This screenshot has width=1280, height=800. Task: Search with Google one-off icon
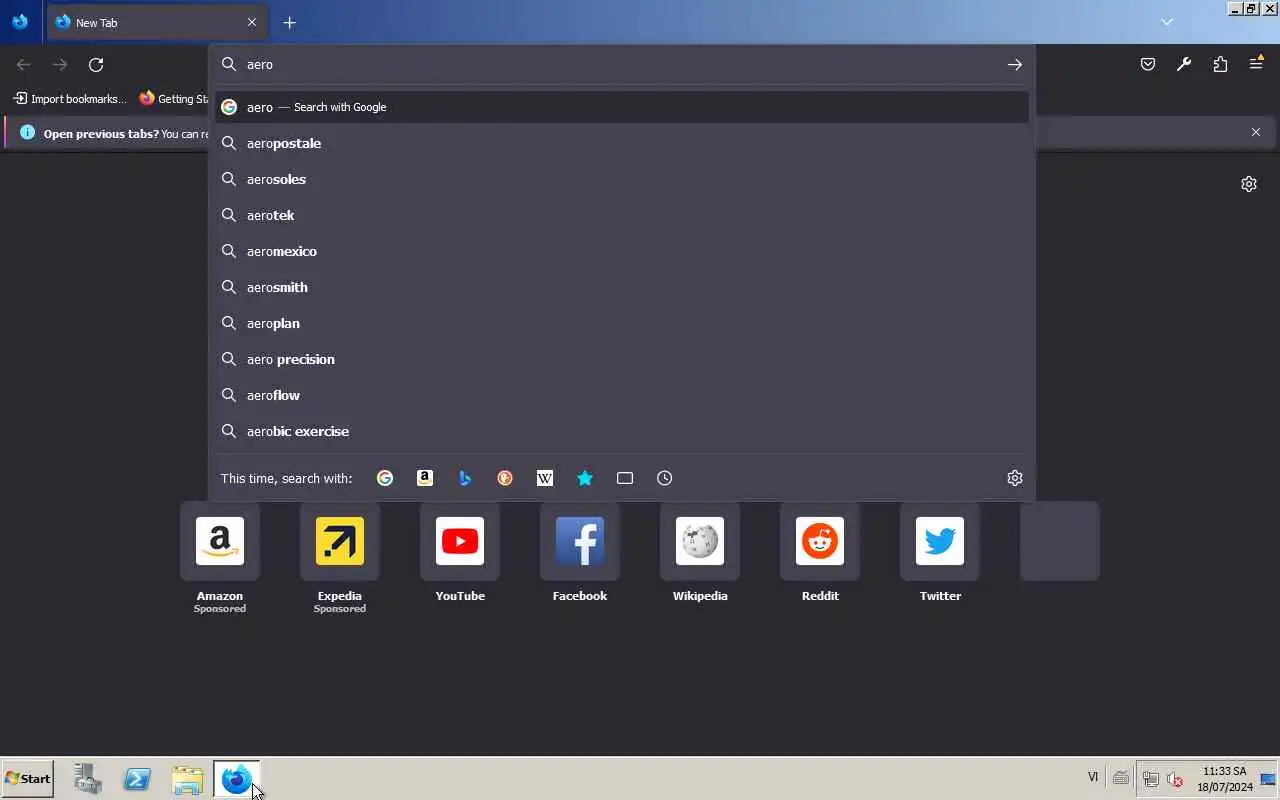pos(385,478)
